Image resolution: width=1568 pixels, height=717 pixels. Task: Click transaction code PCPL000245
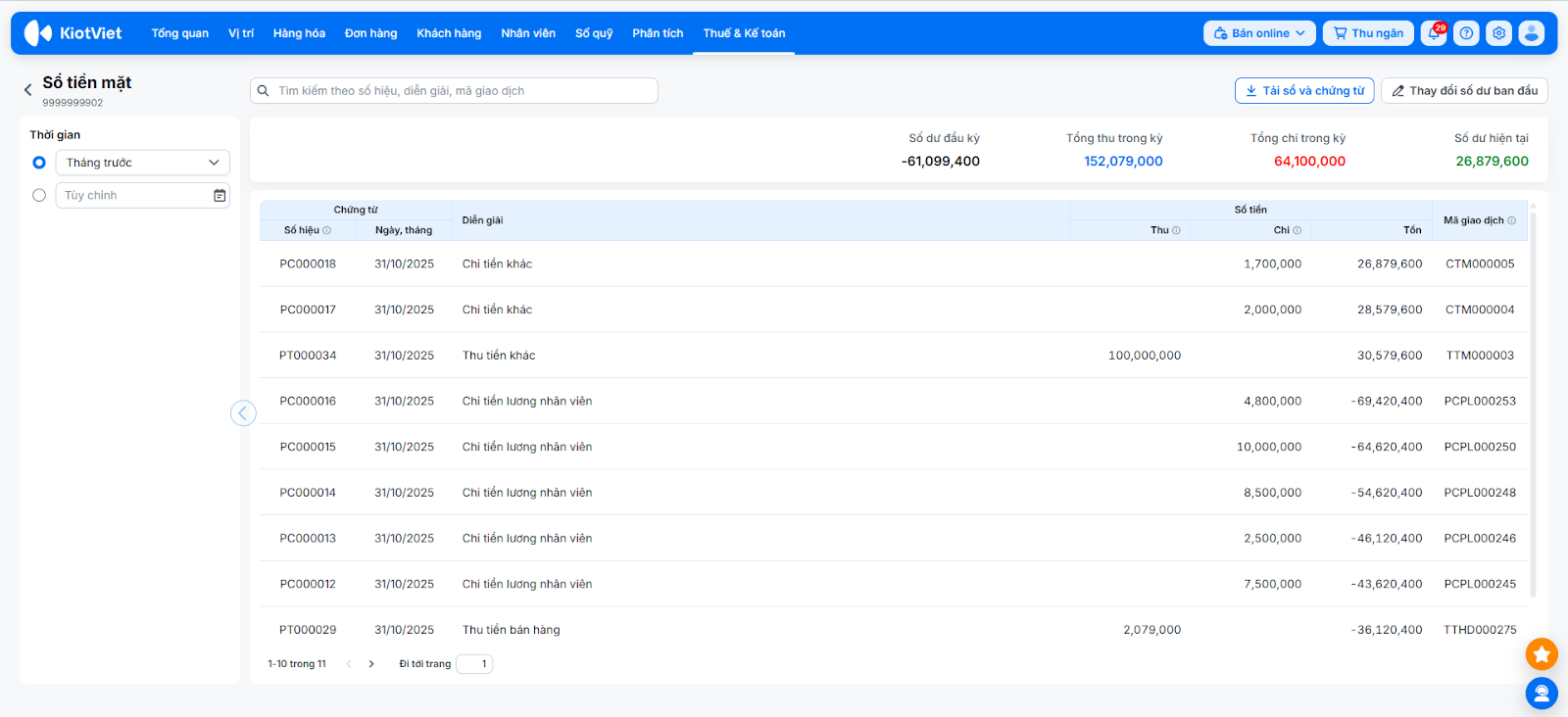tap(1480, 584)
